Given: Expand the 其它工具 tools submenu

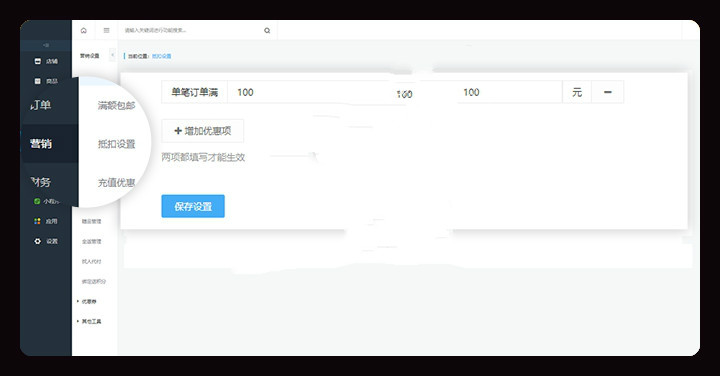Looking at the screenshot, I should pyautogui.click(x=89, y=321).
